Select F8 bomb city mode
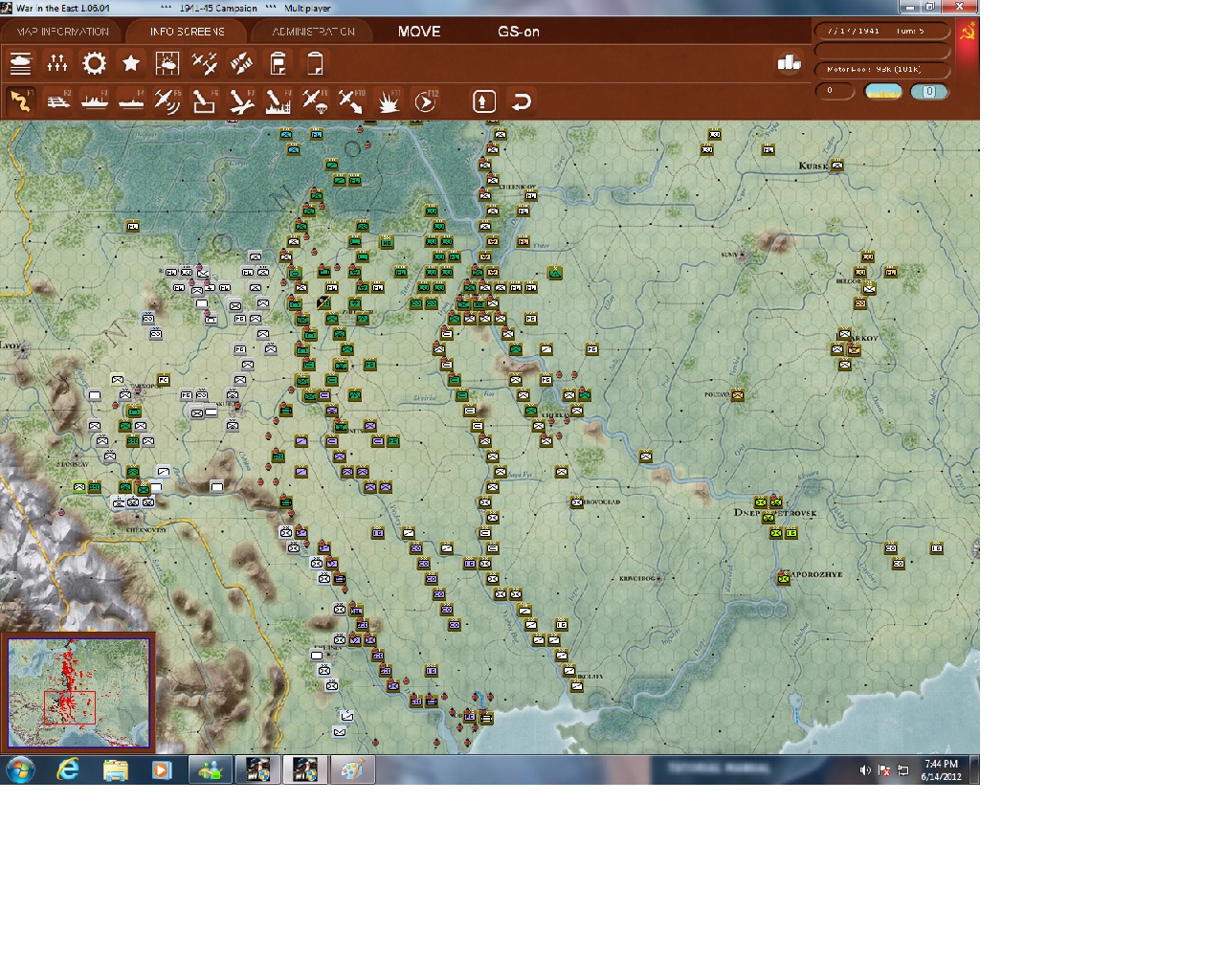Screen dimensions: 1225x980 tap(278, 100)
